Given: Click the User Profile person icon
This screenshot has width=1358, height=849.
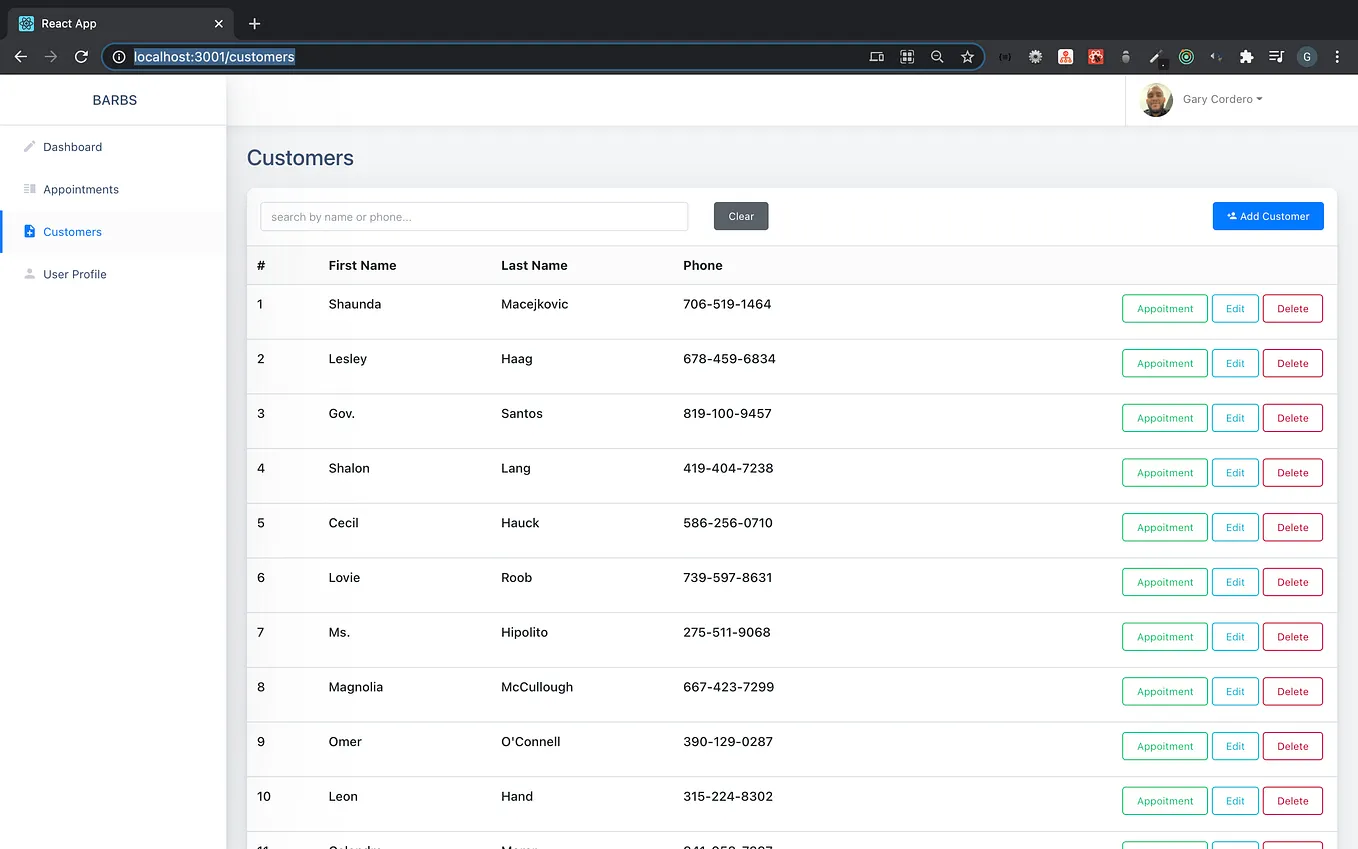Looking at the screenshot, I should [x=29, y=274].
